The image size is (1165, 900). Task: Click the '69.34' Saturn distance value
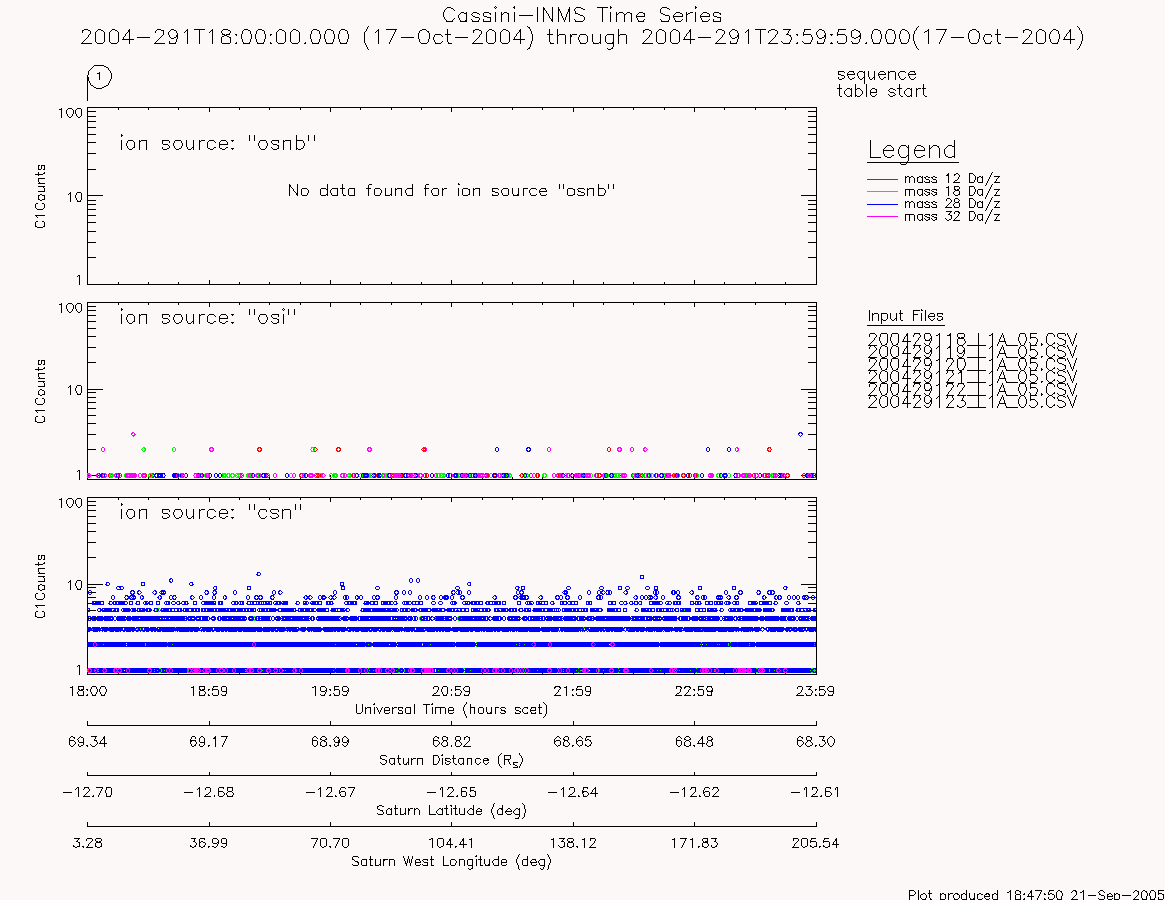88,742
